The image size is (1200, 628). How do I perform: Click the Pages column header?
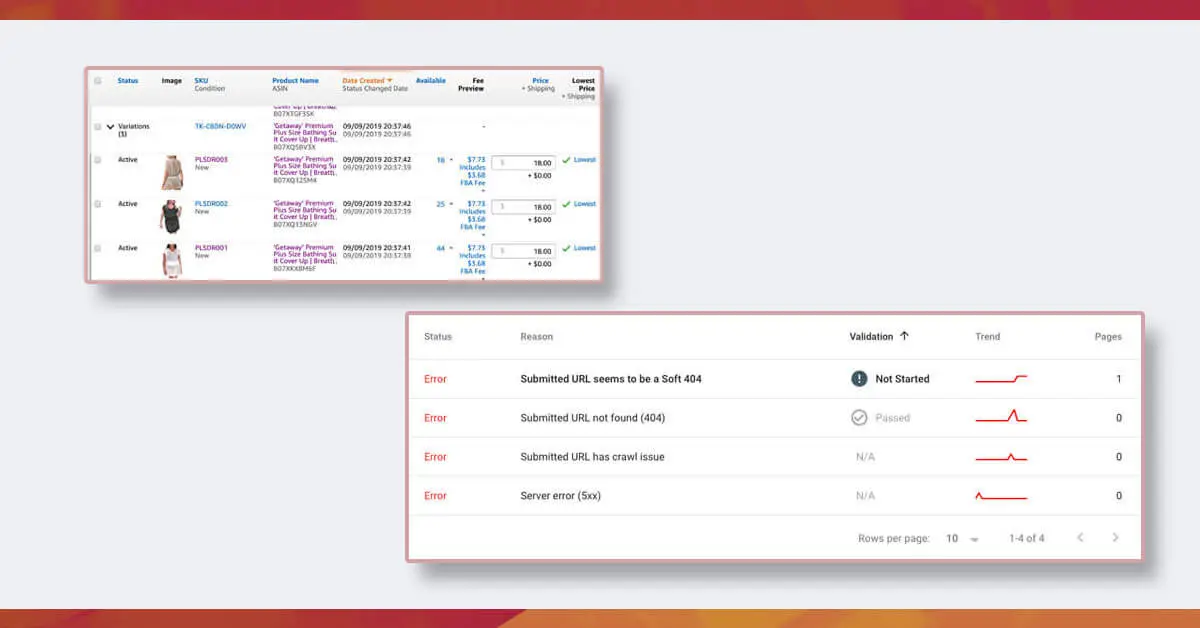(x=1108, y=337)
